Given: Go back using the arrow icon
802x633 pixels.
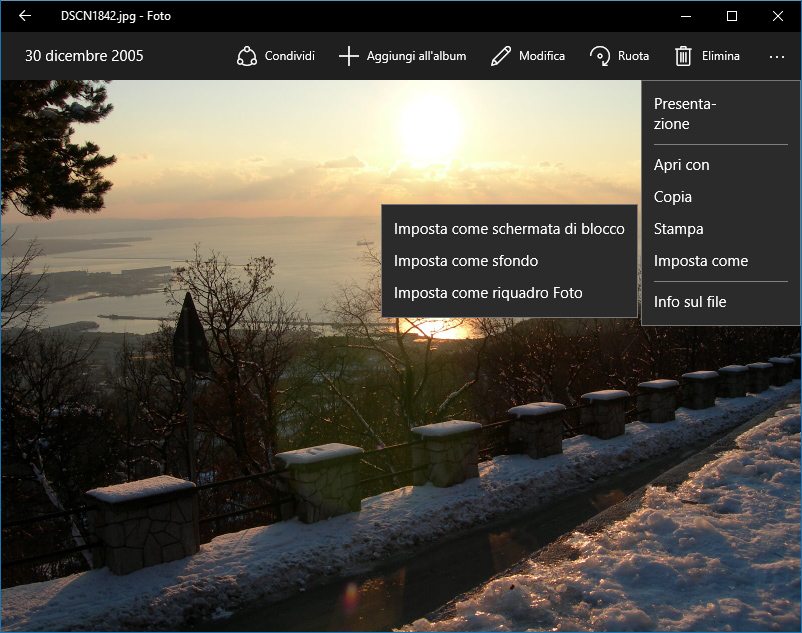Looking at the screenshot, I should tap(25, 16).
